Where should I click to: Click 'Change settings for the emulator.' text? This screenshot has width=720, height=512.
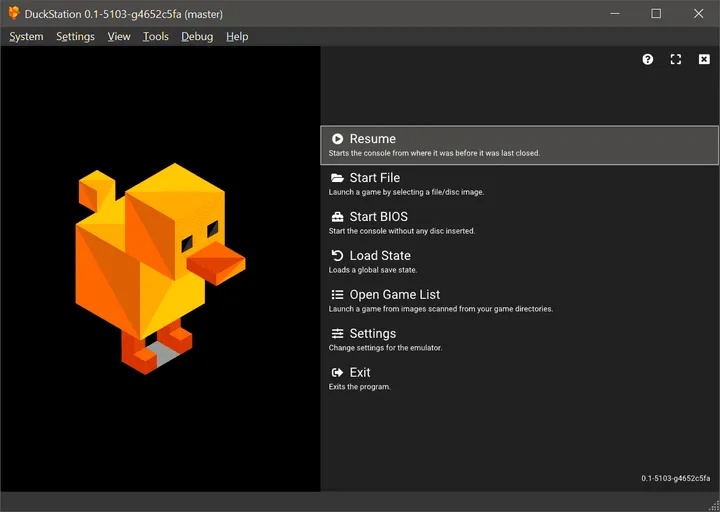point(385,348)
